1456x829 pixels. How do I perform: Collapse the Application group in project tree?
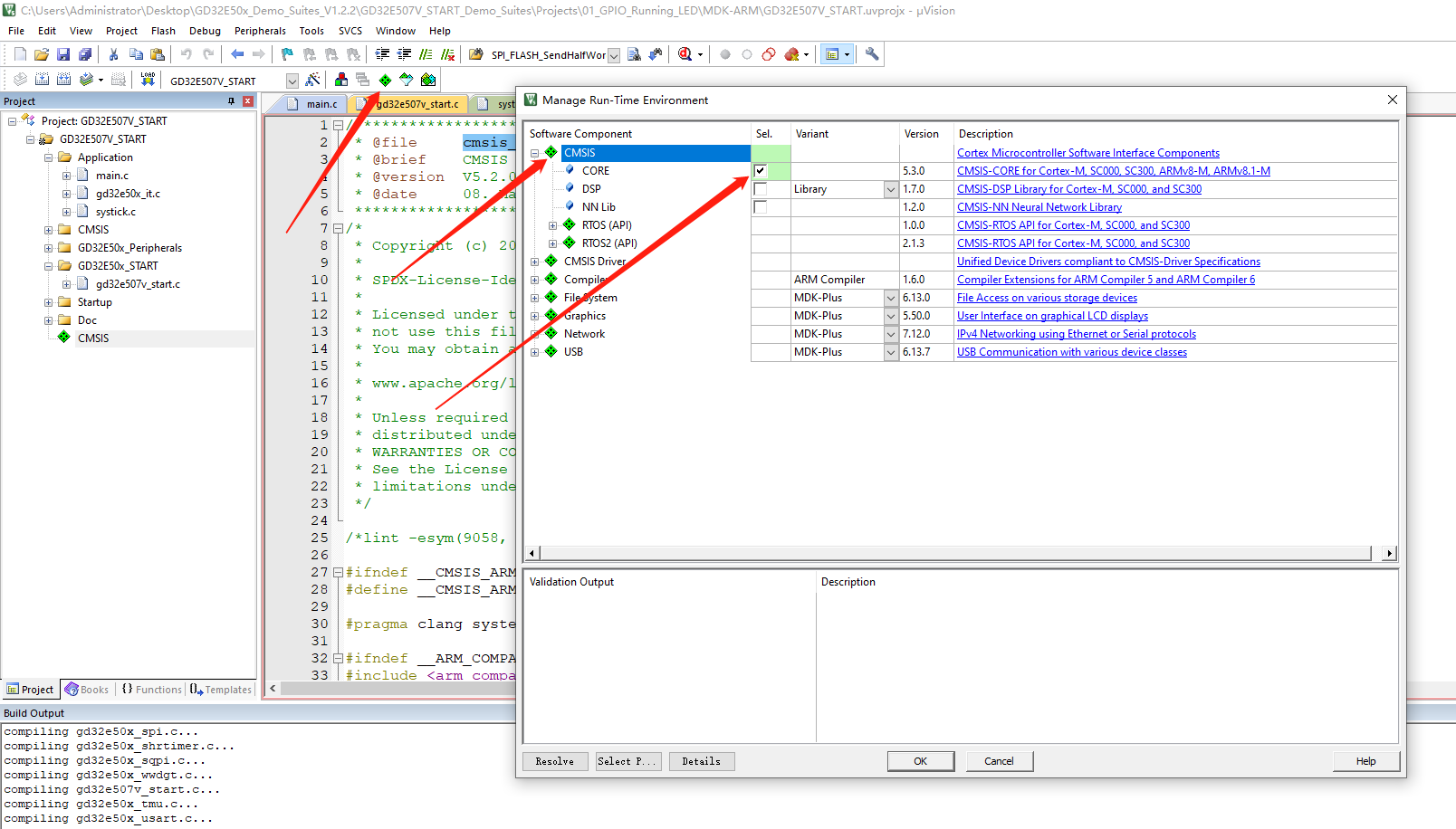[x=49, y=157]
